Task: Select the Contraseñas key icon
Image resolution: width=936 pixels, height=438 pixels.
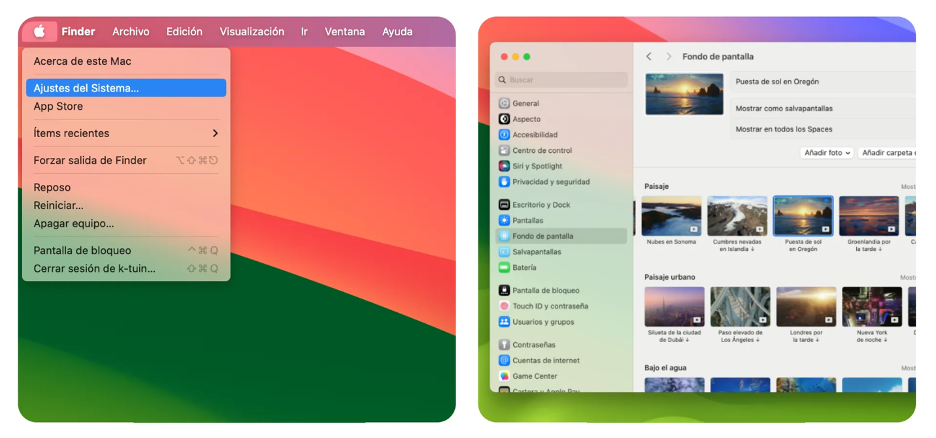Action: coord(504,345)
